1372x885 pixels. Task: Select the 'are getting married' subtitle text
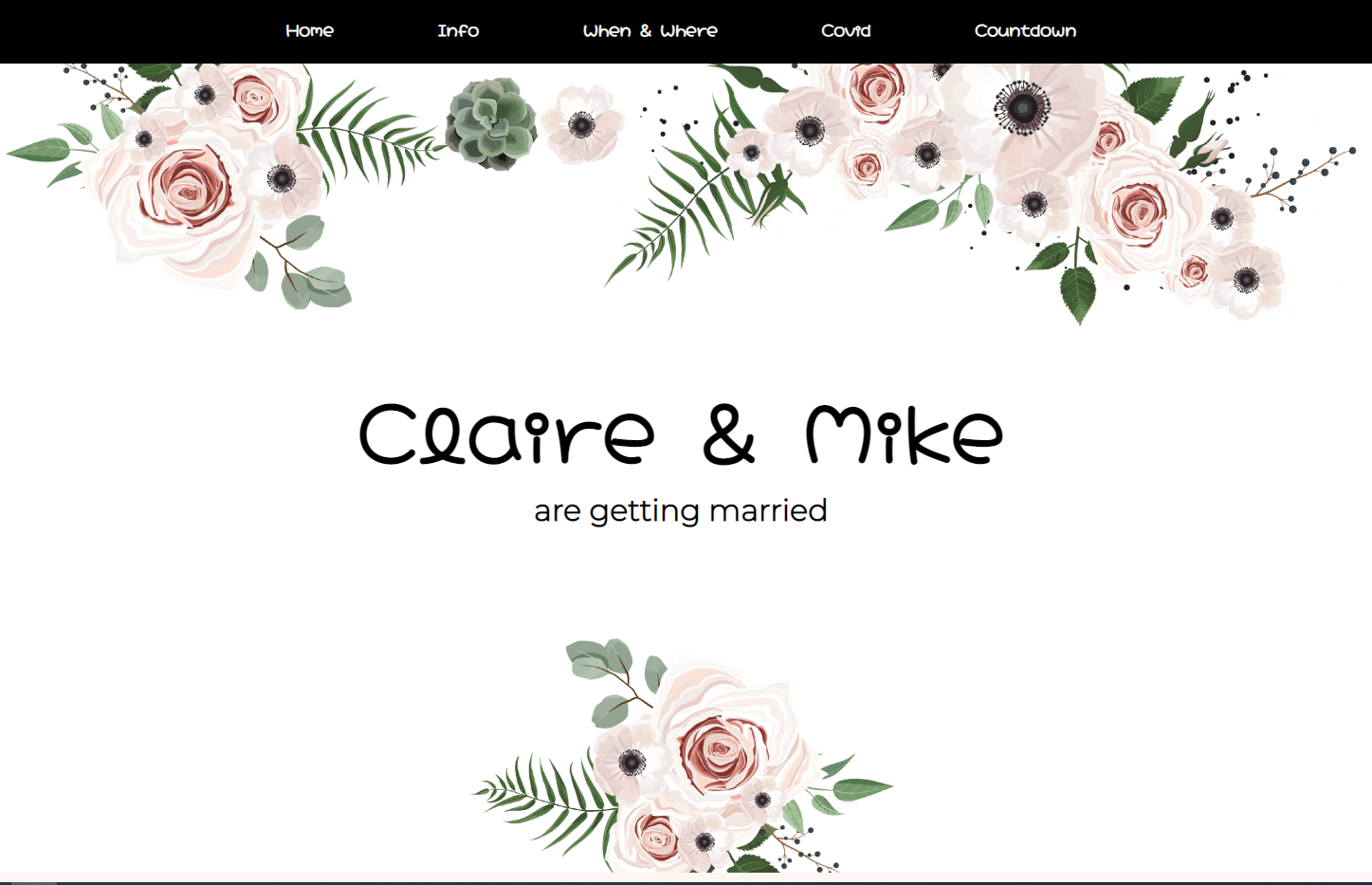click(x=682, y=510)
